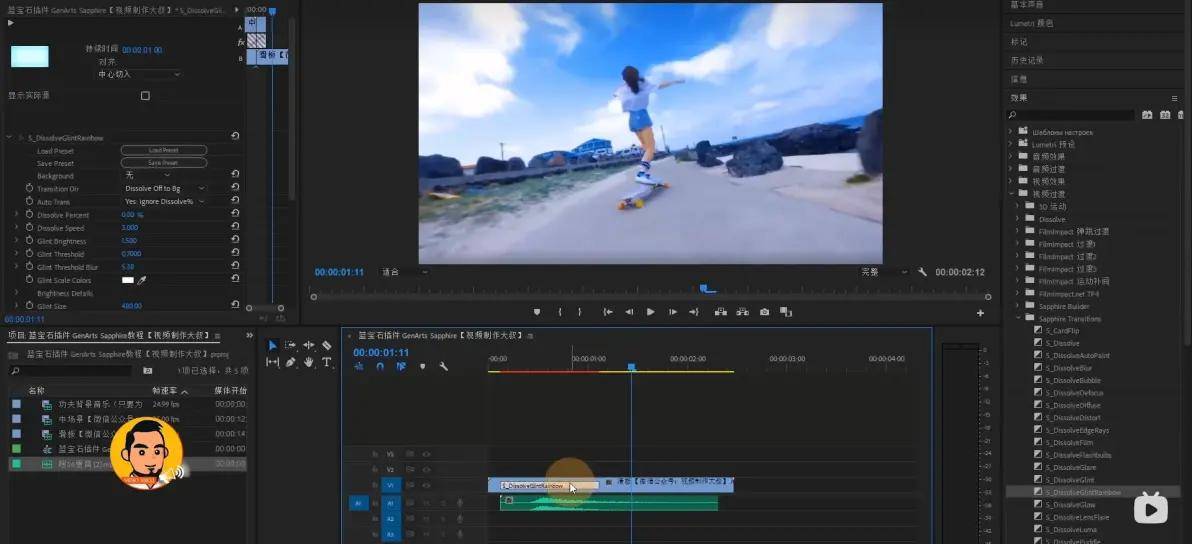Select the Type tool
This screenshot has height=544, width=1192.
pyautogui.click(x=327, y=362)
